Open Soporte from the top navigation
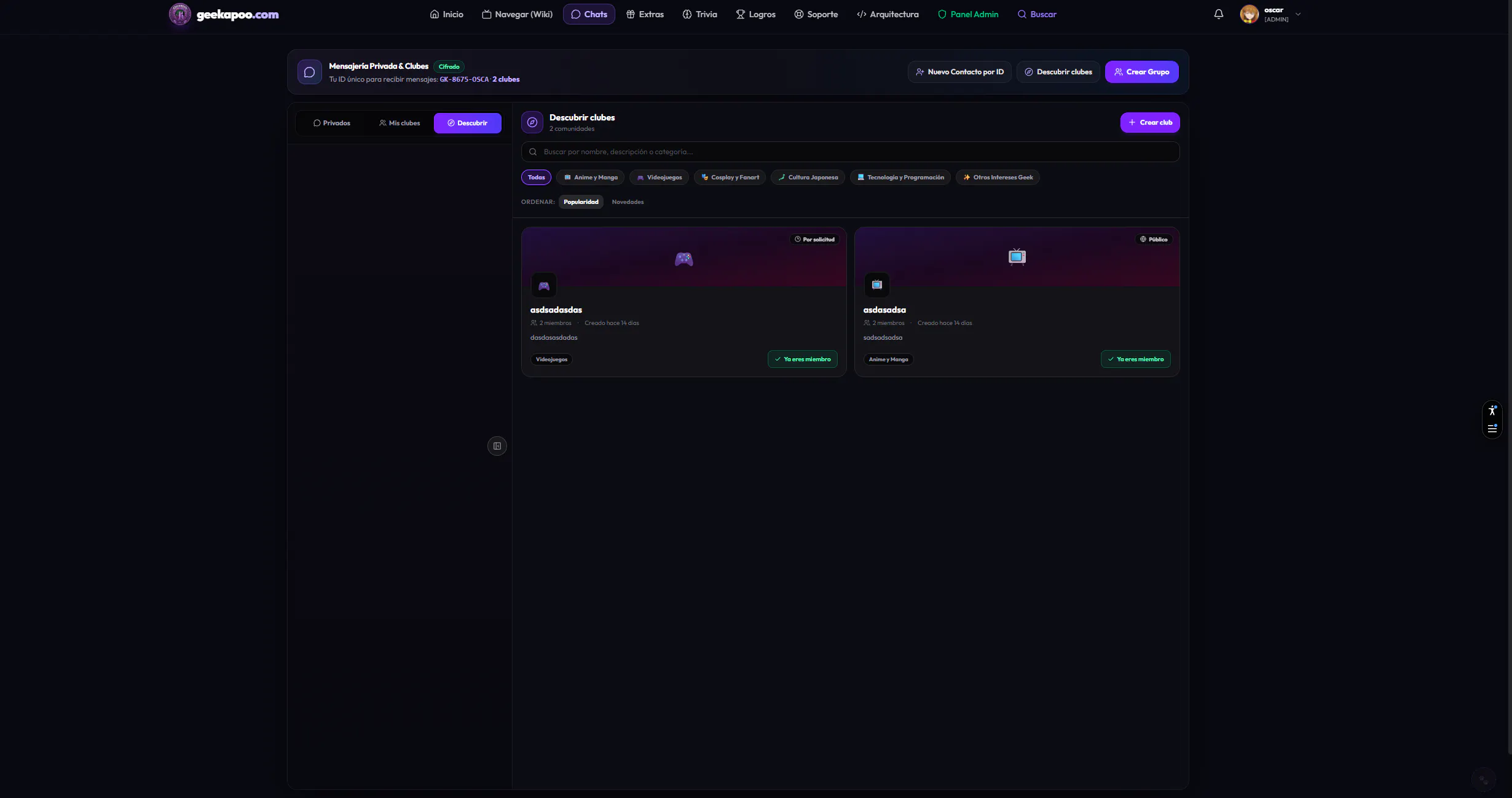This screenshot has height=798, width=1512. tap(816, 14)
